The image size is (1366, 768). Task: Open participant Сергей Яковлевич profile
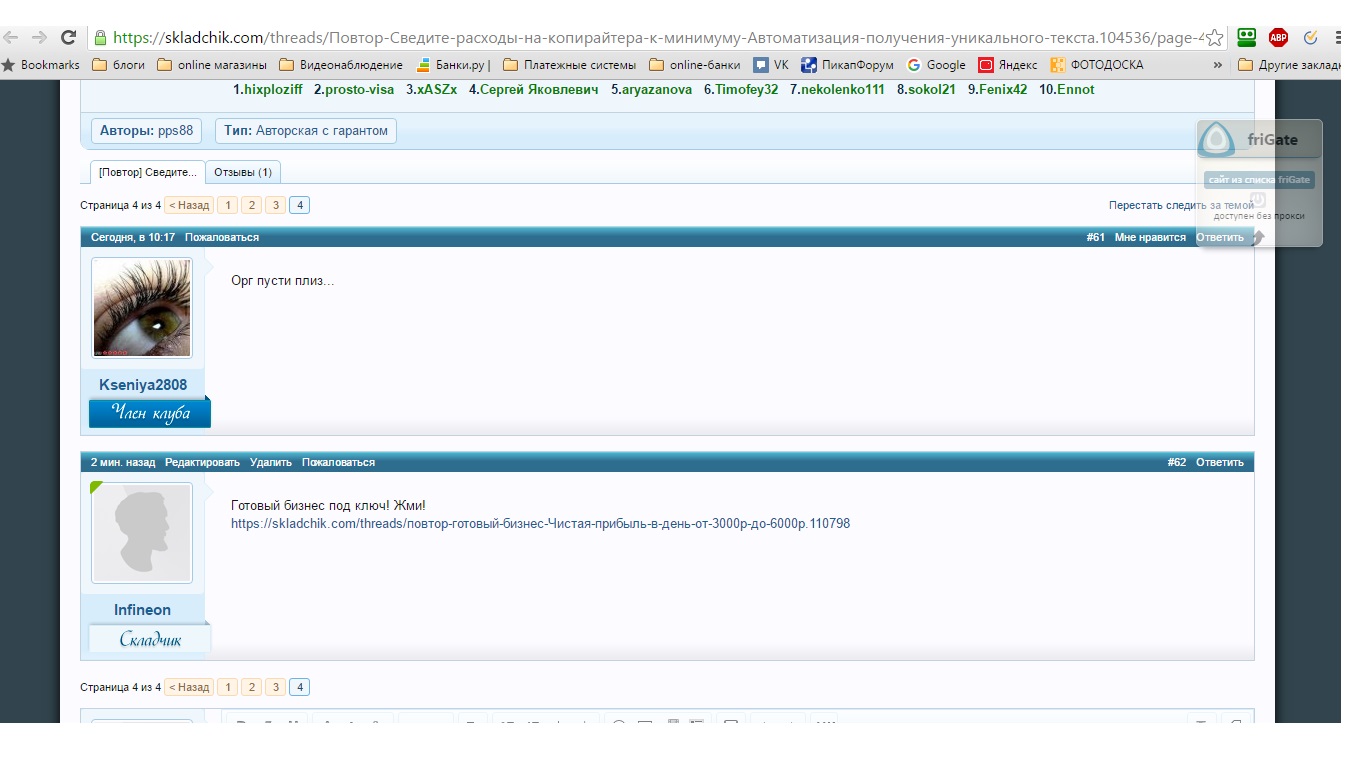[539, 89]
